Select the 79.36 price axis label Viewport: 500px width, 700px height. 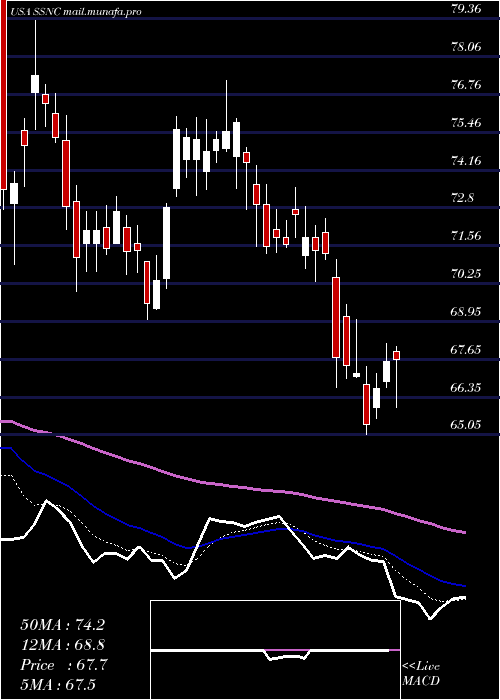click(x=466, y=8)
